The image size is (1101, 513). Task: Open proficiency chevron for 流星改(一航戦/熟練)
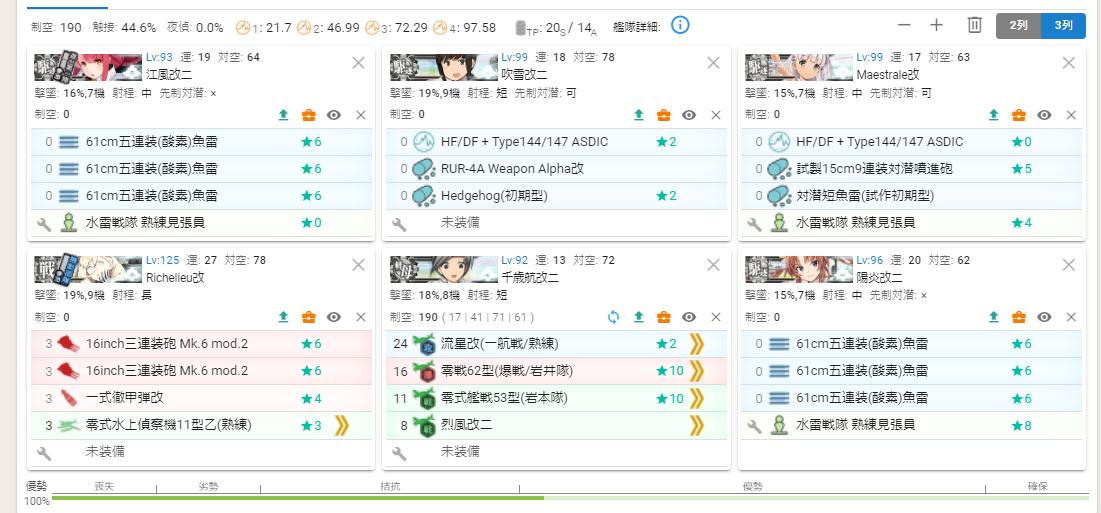click(x=696, y=344)
